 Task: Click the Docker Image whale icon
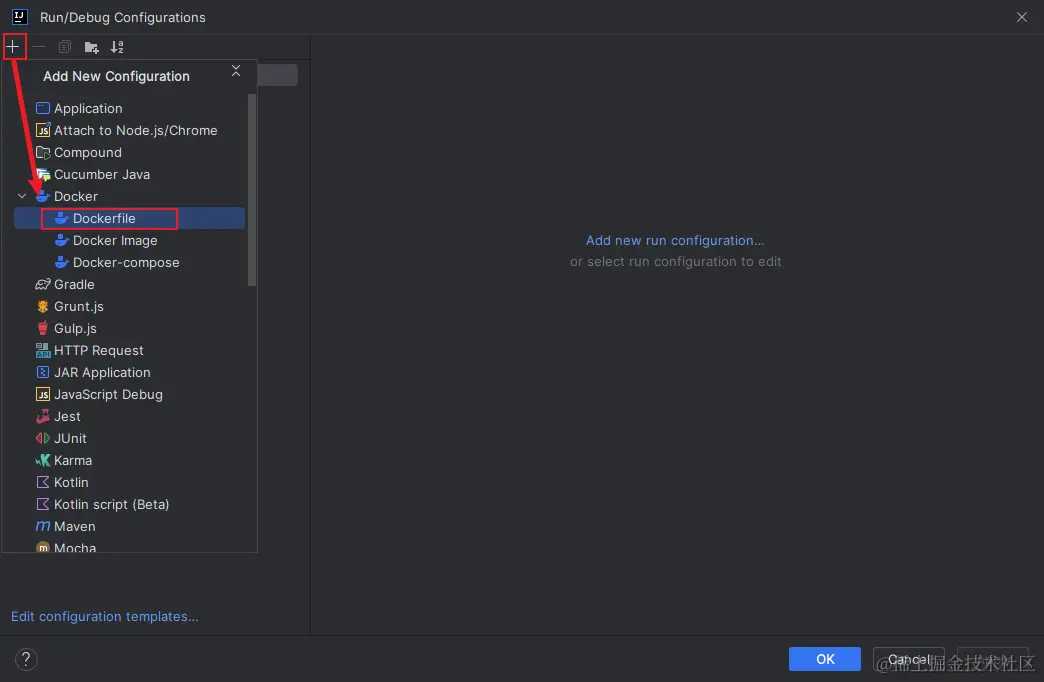point(61,240)
